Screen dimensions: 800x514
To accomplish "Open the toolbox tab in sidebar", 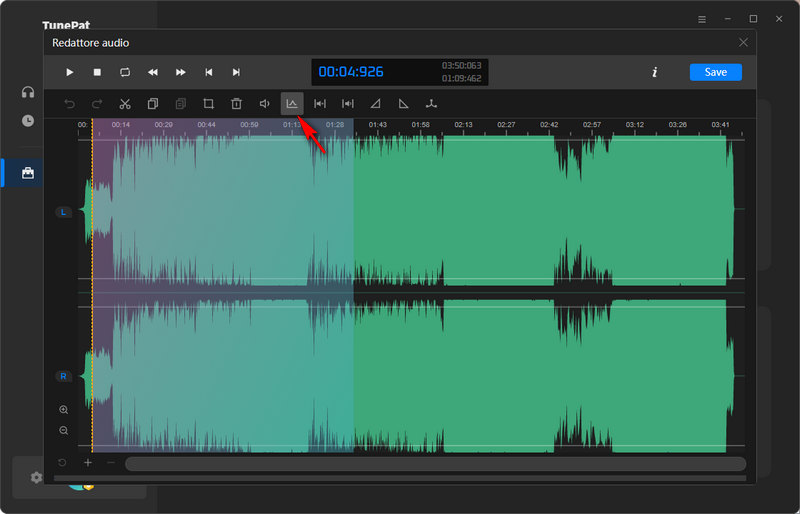I will 28,173.
